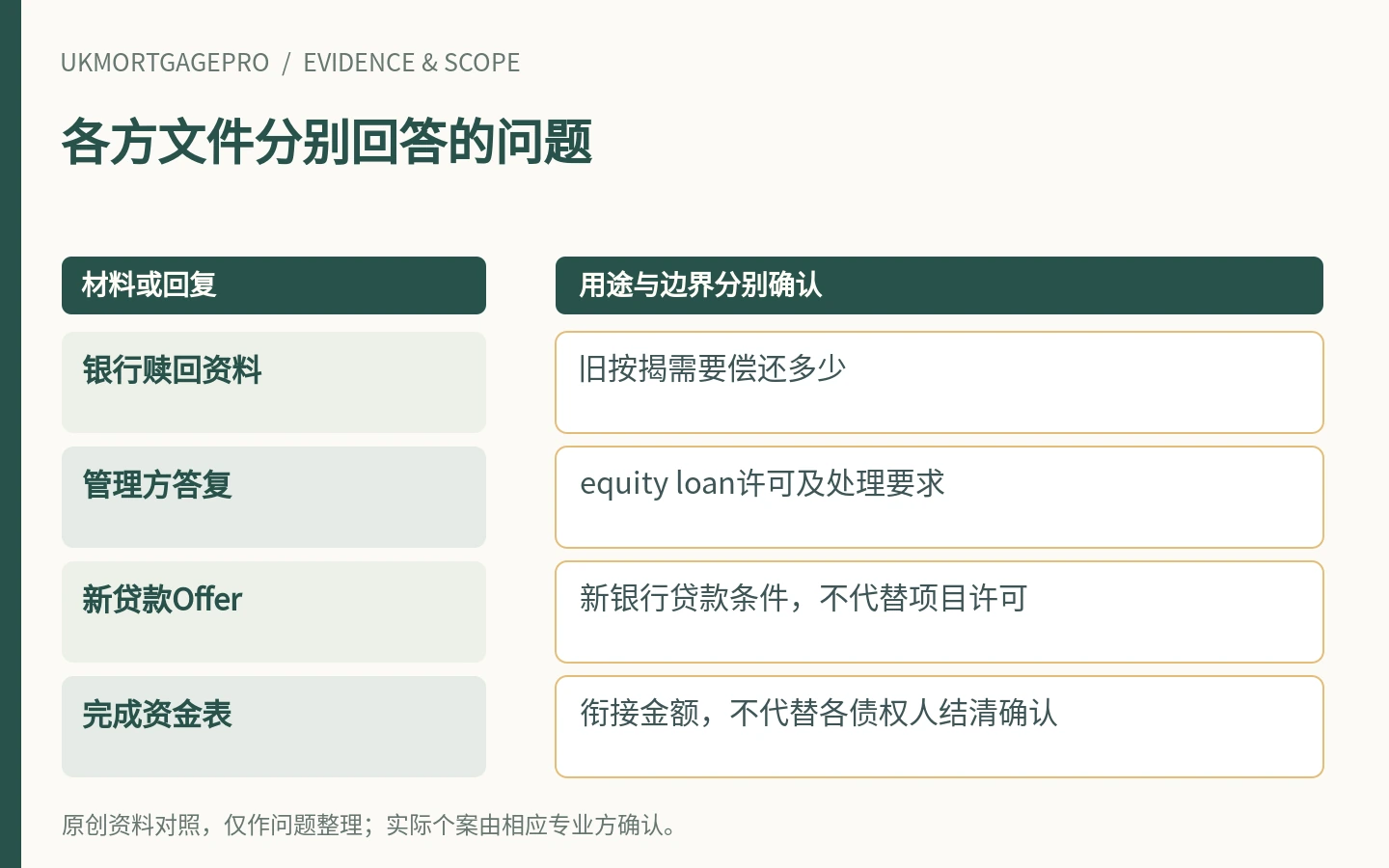Click the UKMORTGAGEPRO / EVIDENCE & SCOPE breadcrumb text
The width and height of the screenshot is (1389, 868).
tap(290, 63)
